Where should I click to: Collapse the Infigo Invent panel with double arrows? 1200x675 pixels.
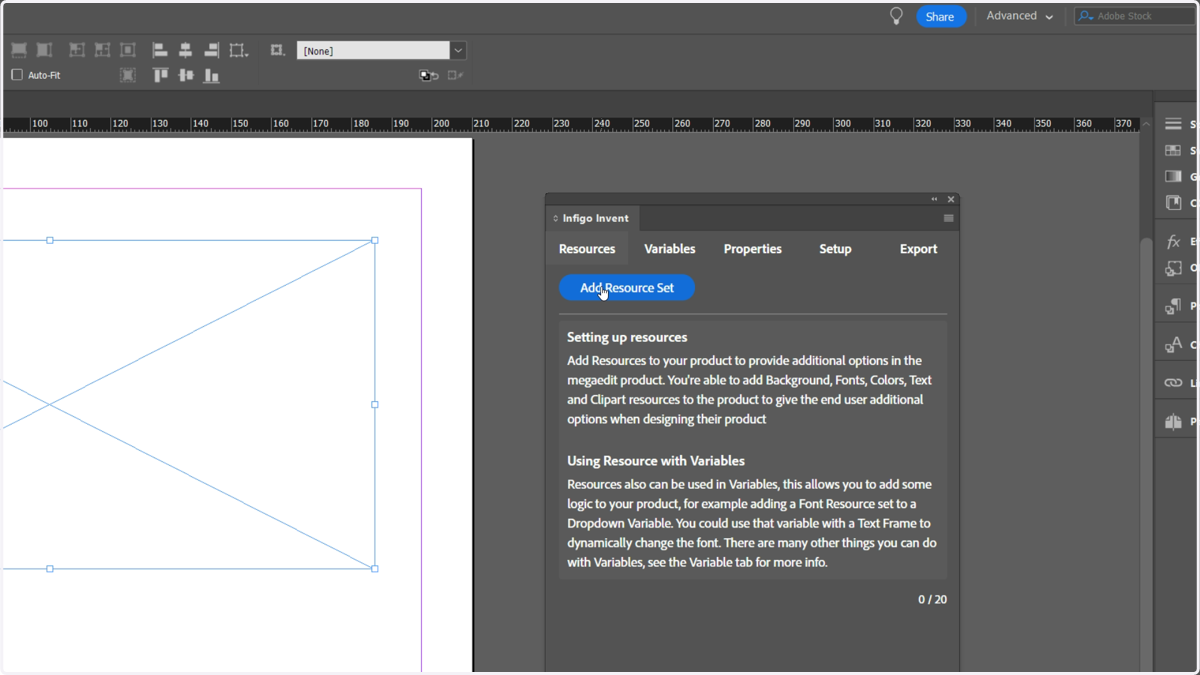935,199
